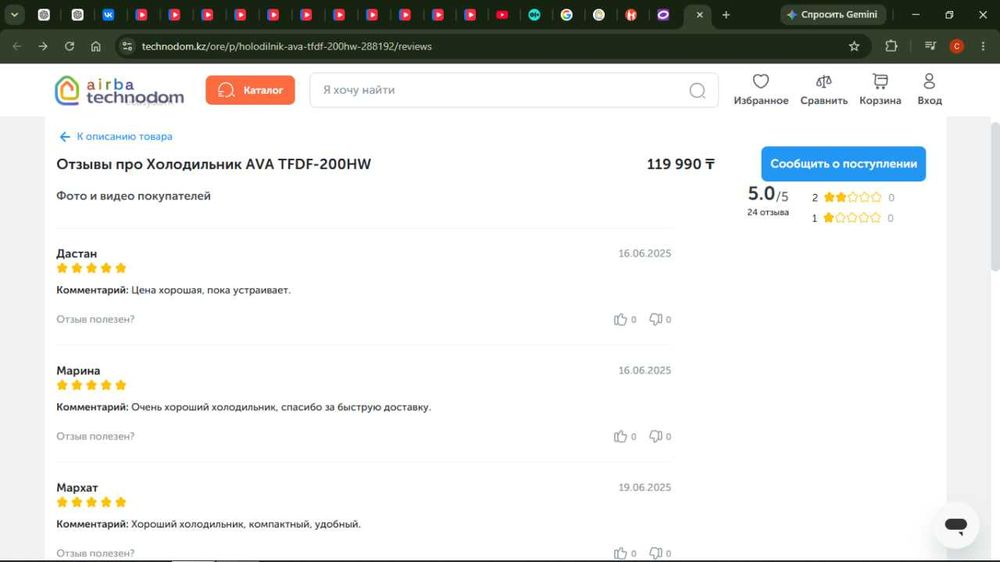The width and height of the screenshot is (1000, 562).
Task: Open the media control icon
Action: point(930,46)
